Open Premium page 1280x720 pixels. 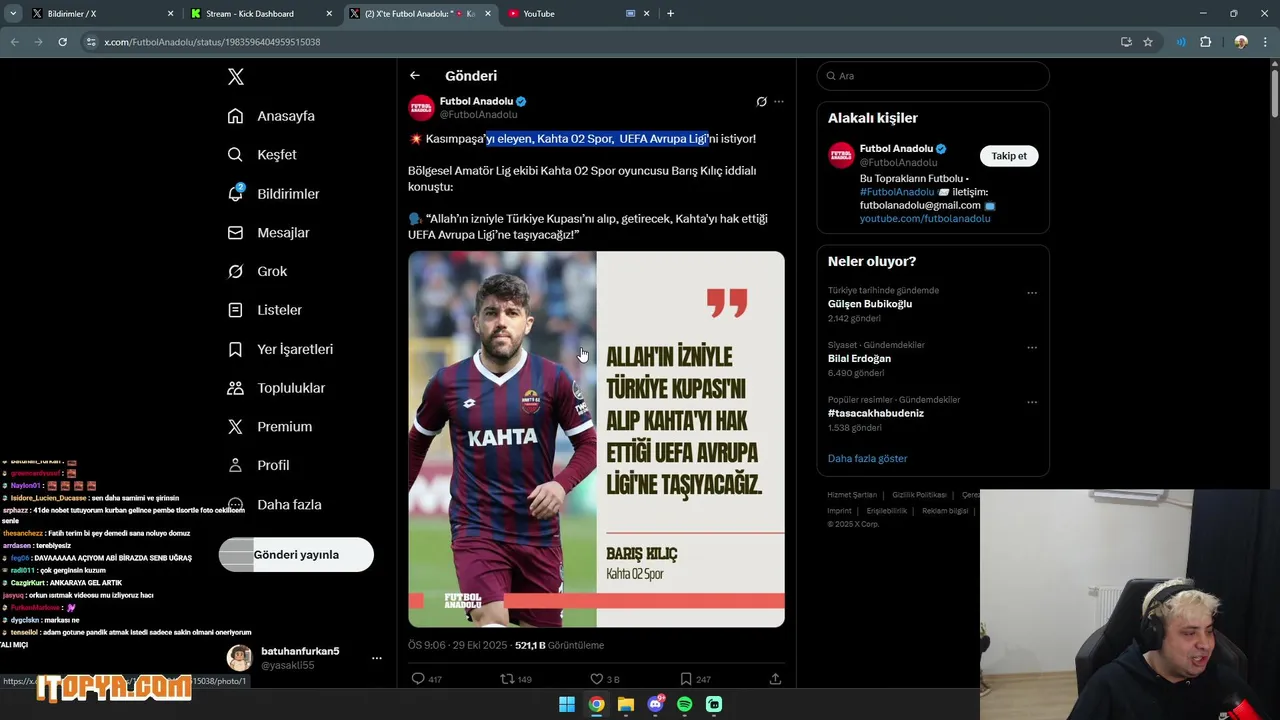[269, 427]
